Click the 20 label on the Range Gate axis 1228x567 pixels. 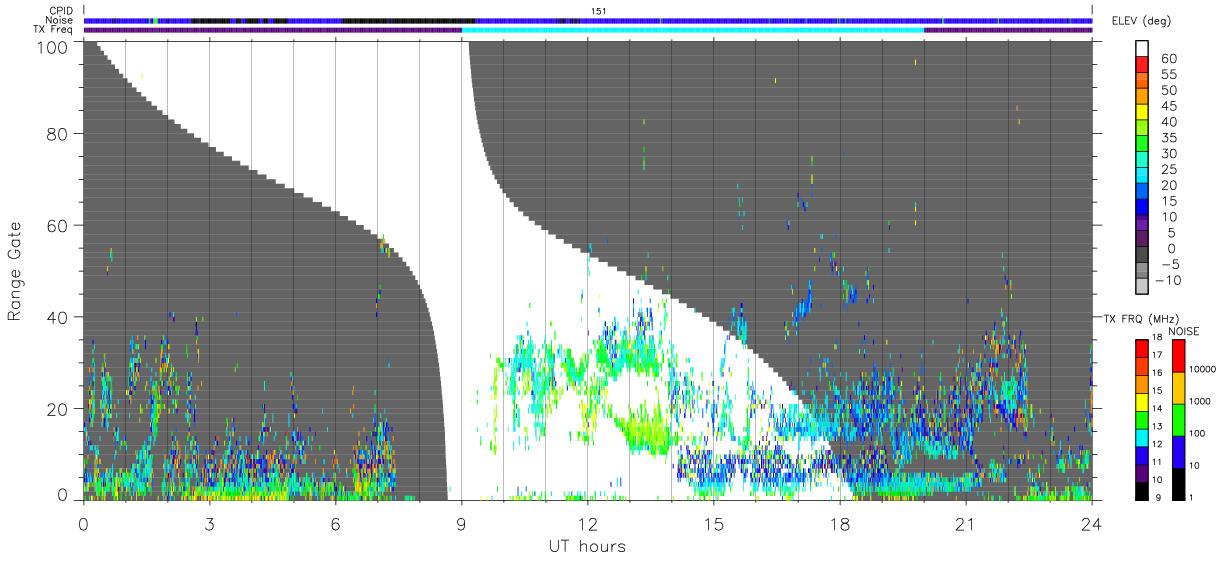pos(58,409)
